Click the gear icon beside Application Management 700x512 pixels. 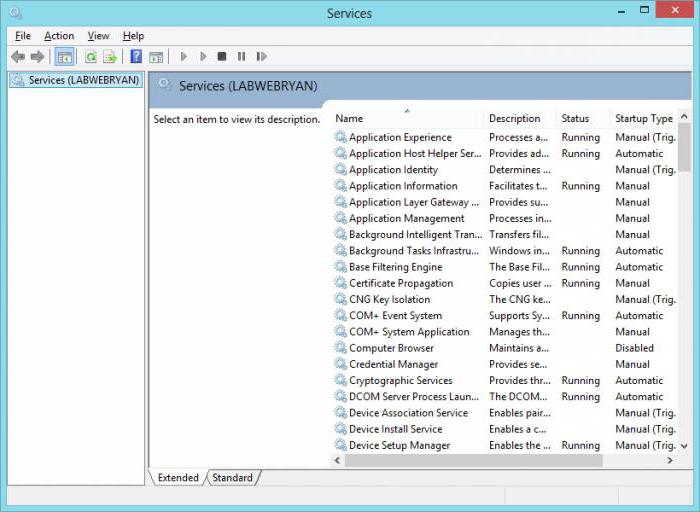pyautogui.click(x=341, y=218)
